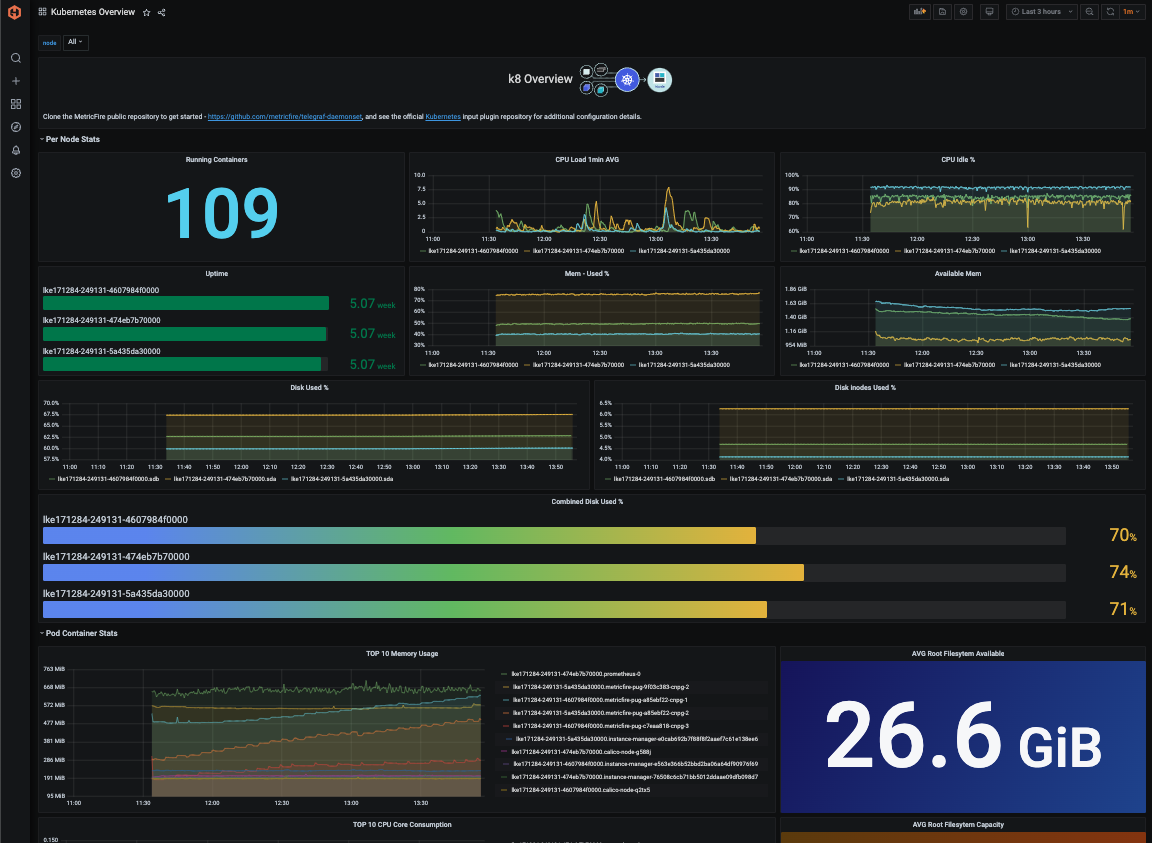Click the Add panel icon
The height and width of the screenshot is (843, 1152).
919,12
